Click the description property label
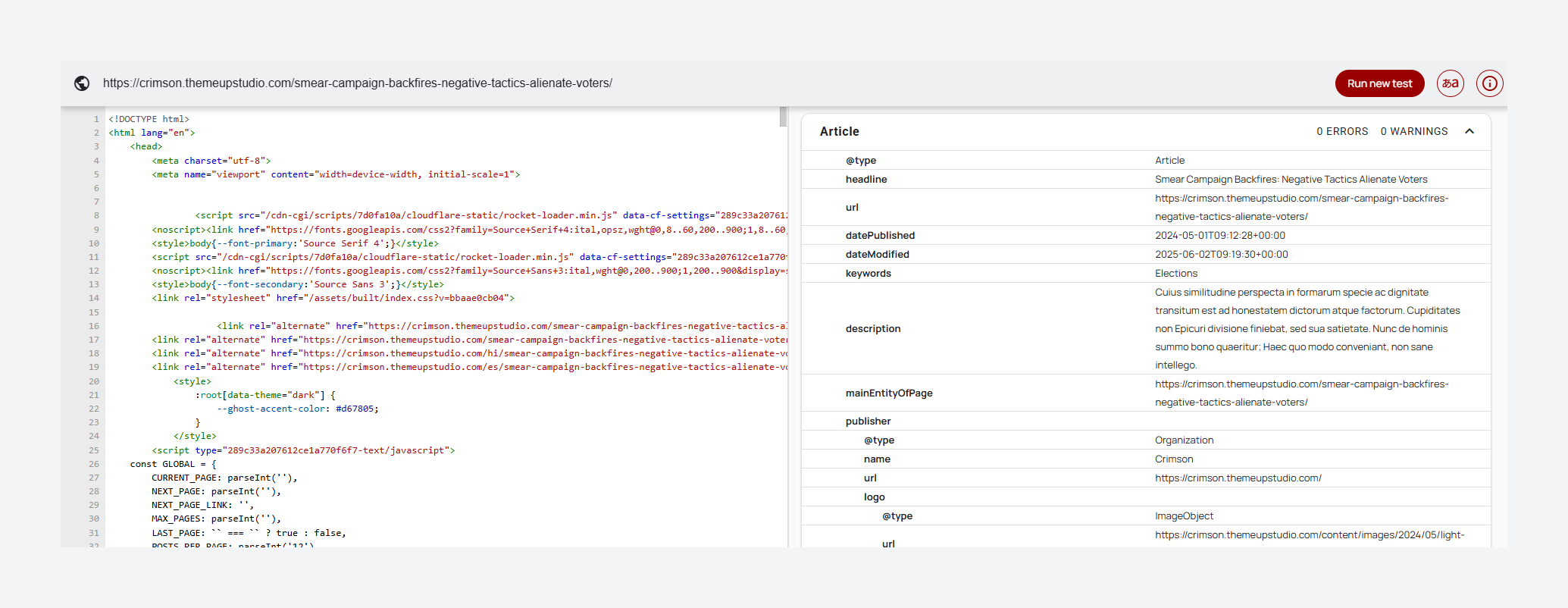Image resolution: width=1568 pixels, height=608 pixels. (873, 329)
